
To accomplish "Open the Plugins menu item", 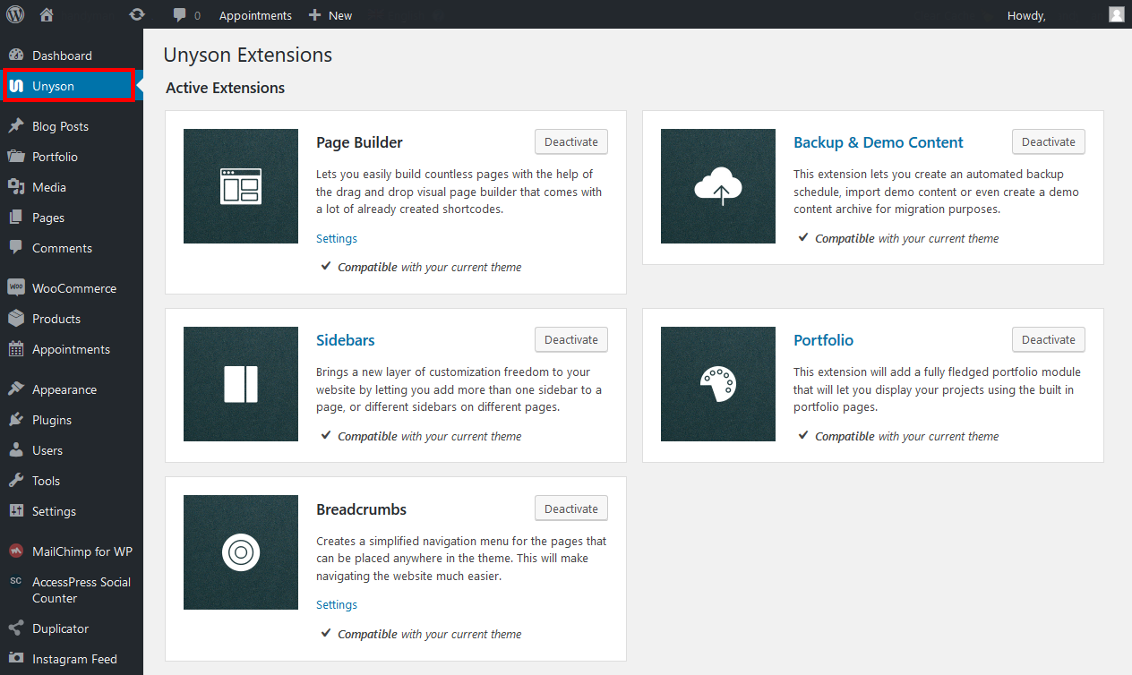I will point(51,420).
